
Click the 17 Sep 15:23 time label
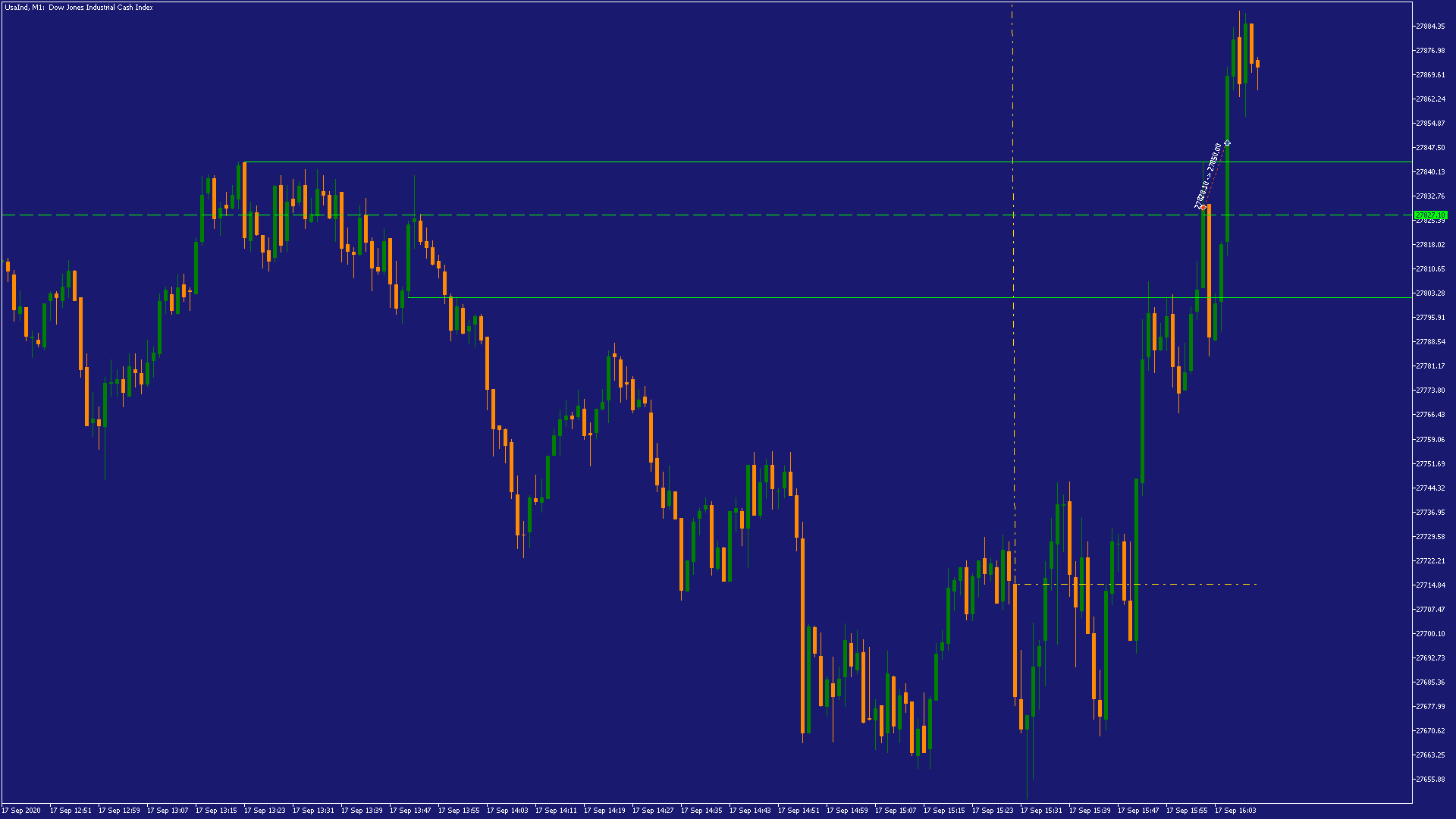[993, 811]
